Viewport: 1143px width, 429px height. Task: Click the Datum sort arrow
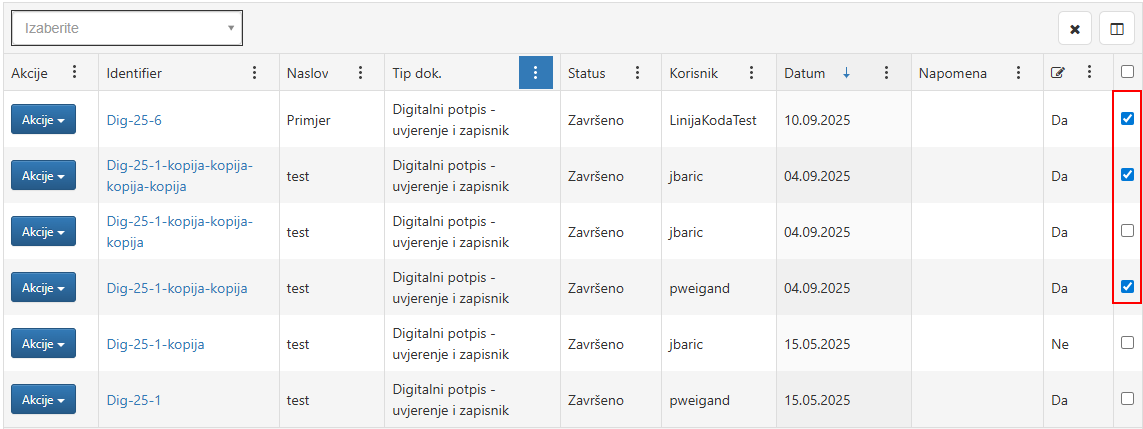point(846,73)
